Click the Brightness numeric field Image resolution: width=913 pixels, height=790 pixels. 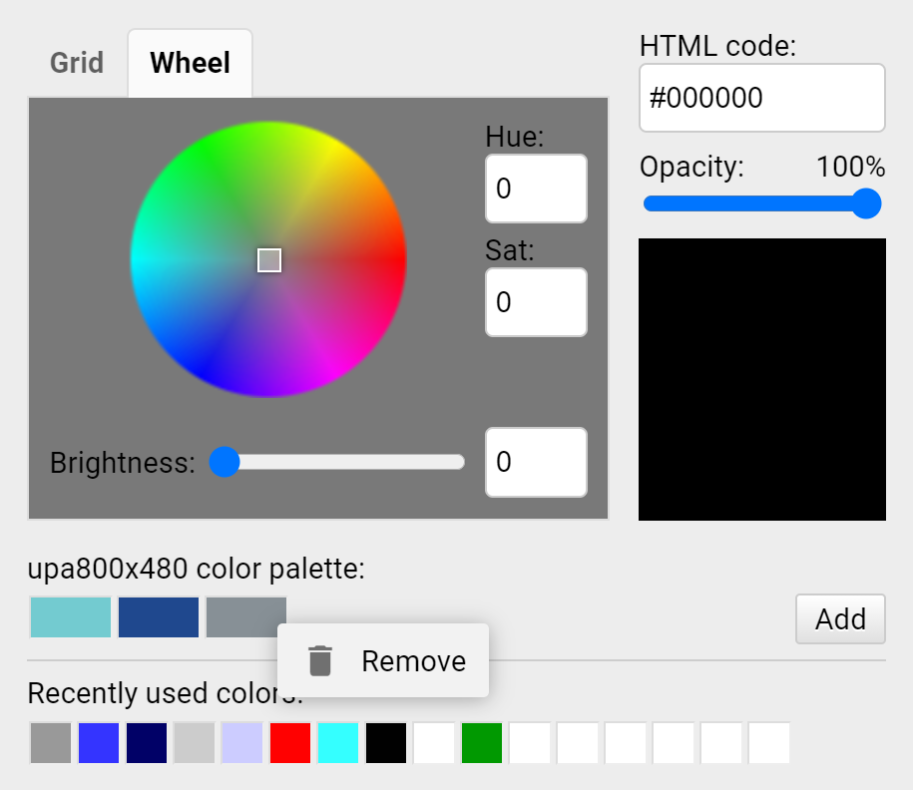(536, 462)
